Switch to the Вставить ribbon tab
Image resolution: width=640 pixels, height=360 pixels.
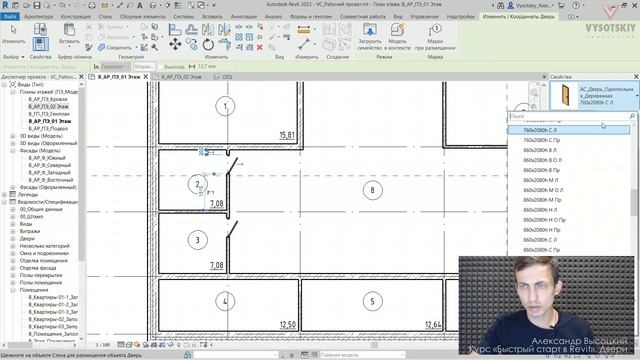(212, 17)
